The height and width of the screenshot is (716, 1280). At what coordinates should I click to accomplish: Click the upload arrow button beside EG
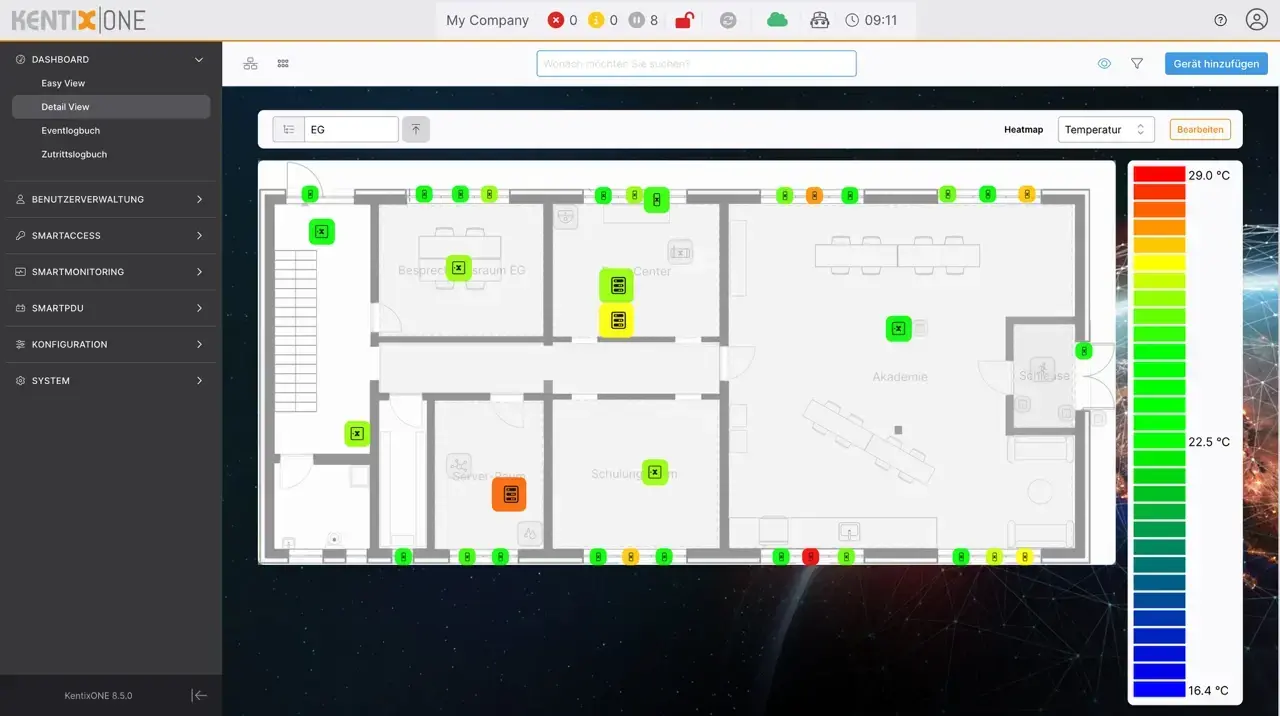416,129
